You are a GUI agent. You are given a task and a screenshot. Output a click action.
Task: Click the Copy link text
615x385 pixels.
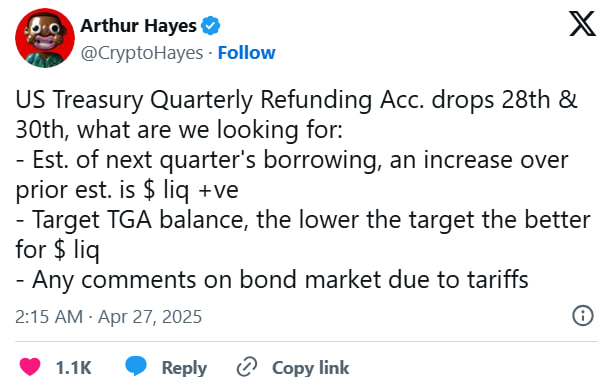click(310, 368)
